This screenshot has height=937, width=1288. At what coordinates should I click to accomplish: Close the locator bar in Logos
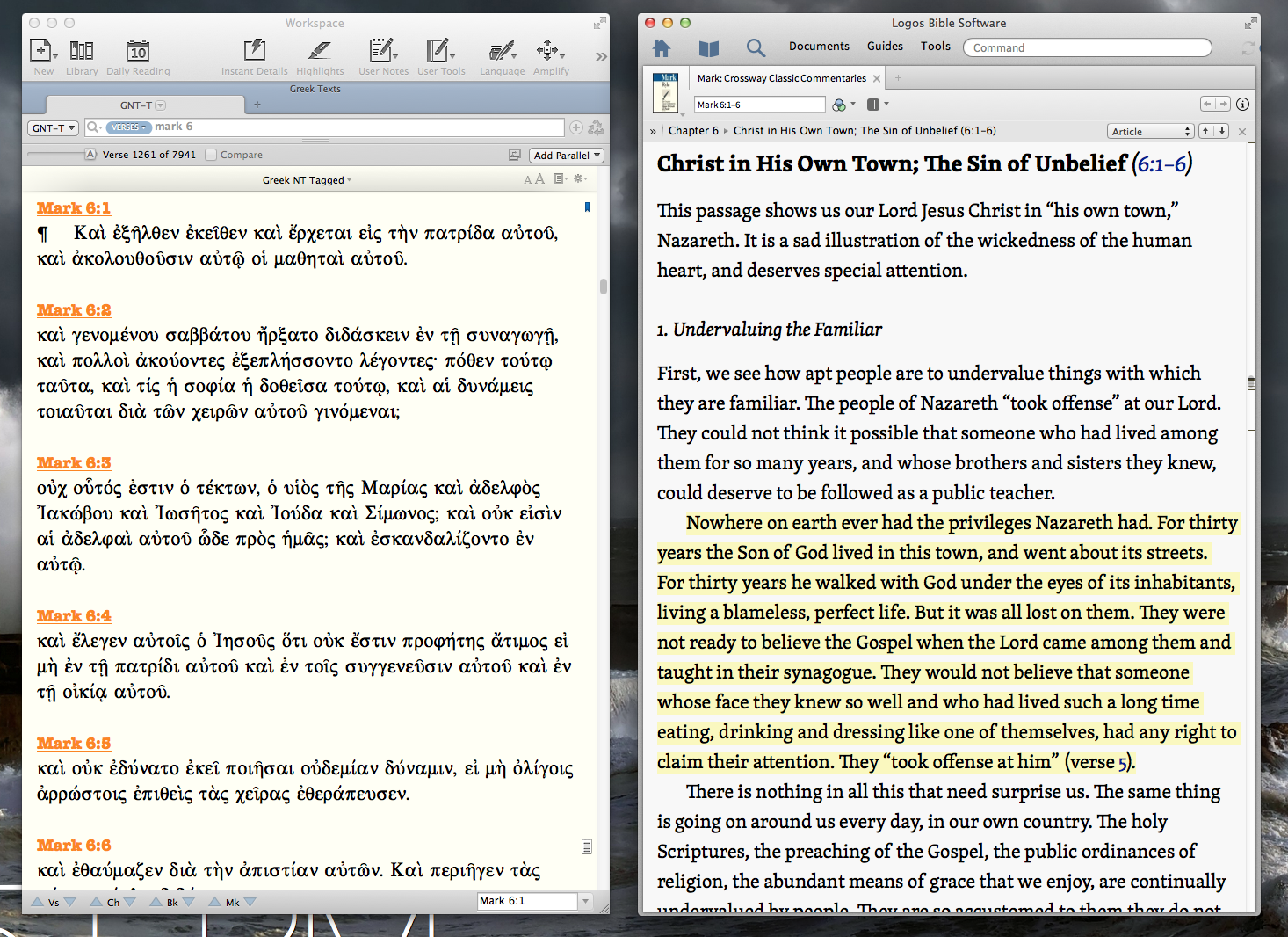[x=1242, y=131]
